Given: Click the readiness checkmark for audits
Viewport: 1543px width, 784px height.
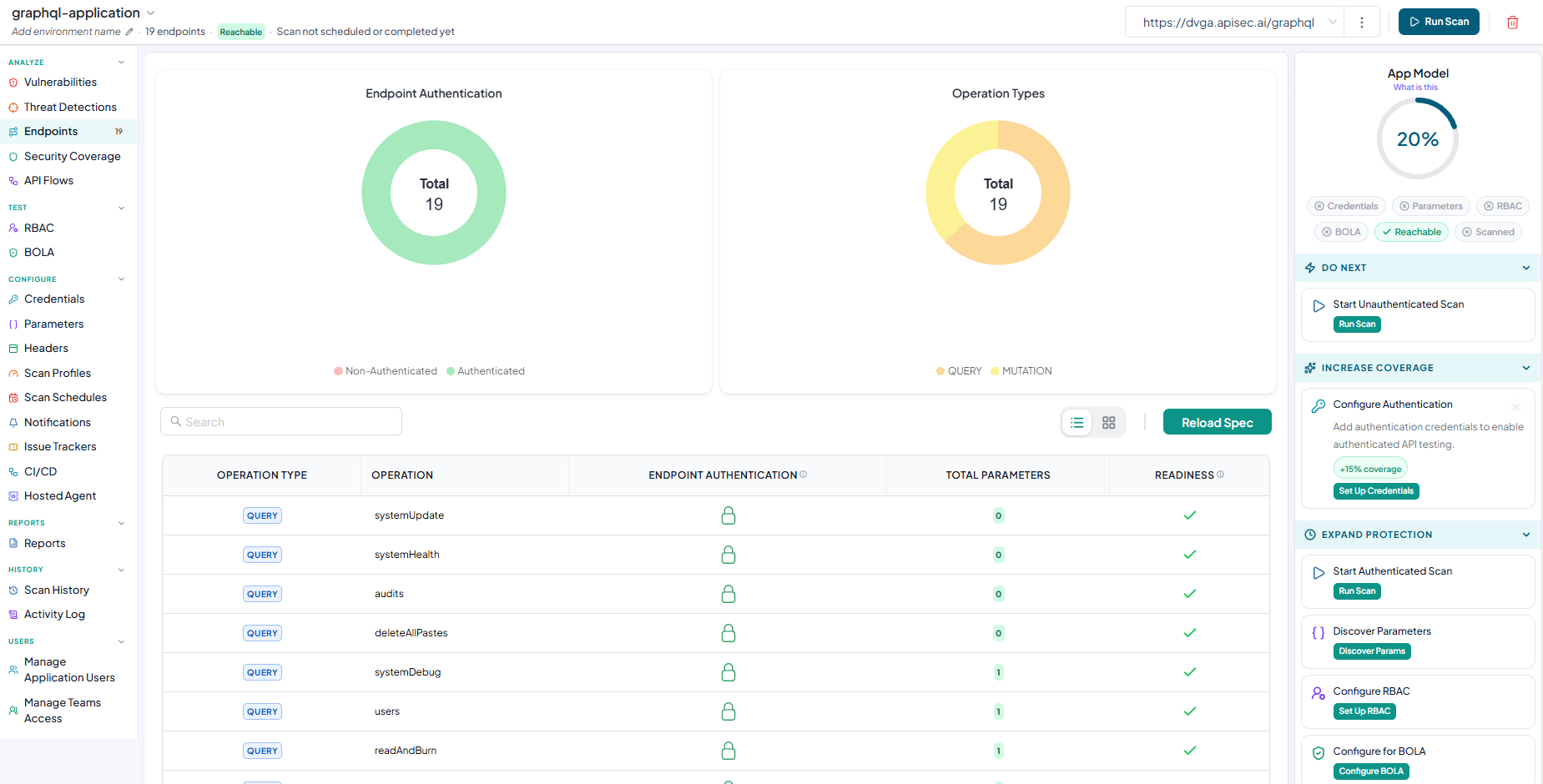Looking at the screenshot, I should click(1190, 594).
